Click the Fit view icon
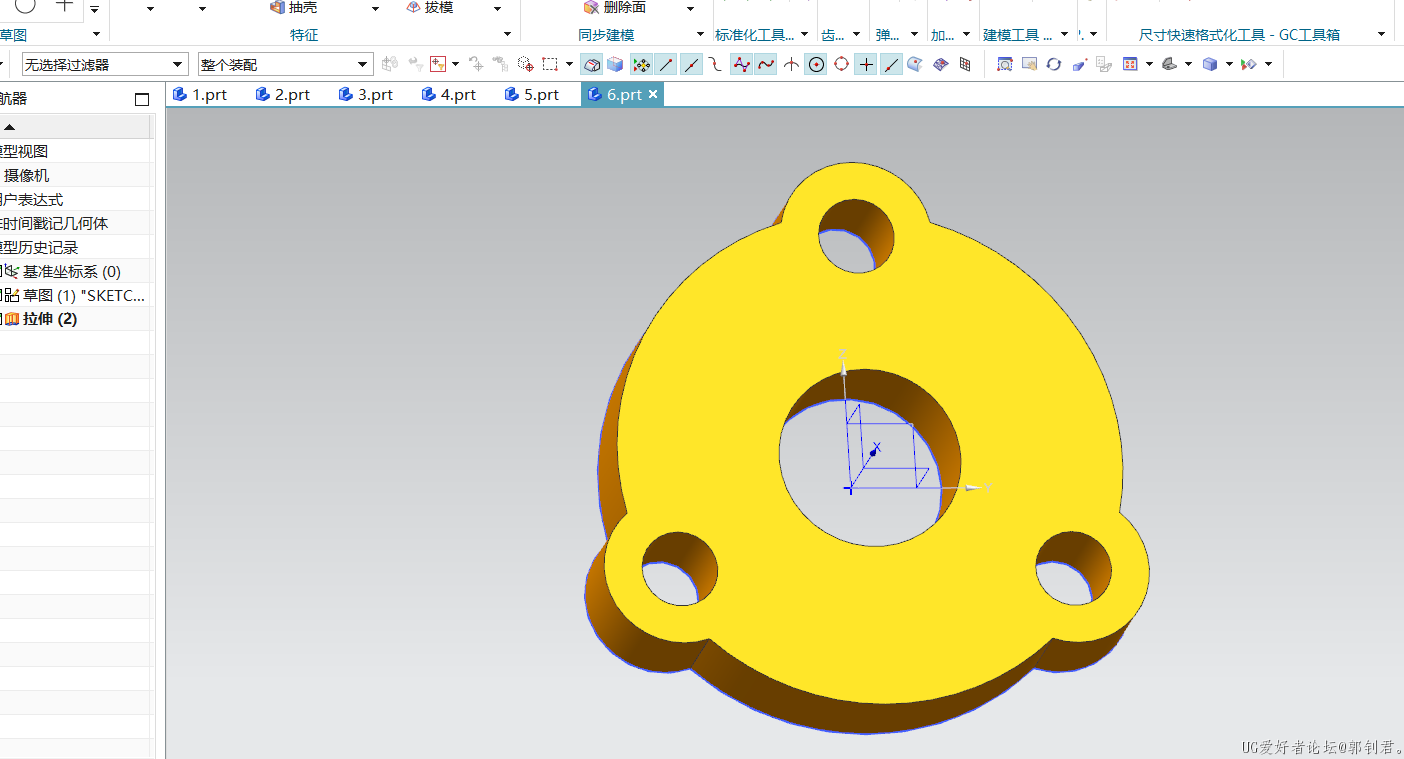Screen dimensions: 1404x759 tap(1130, 64)
